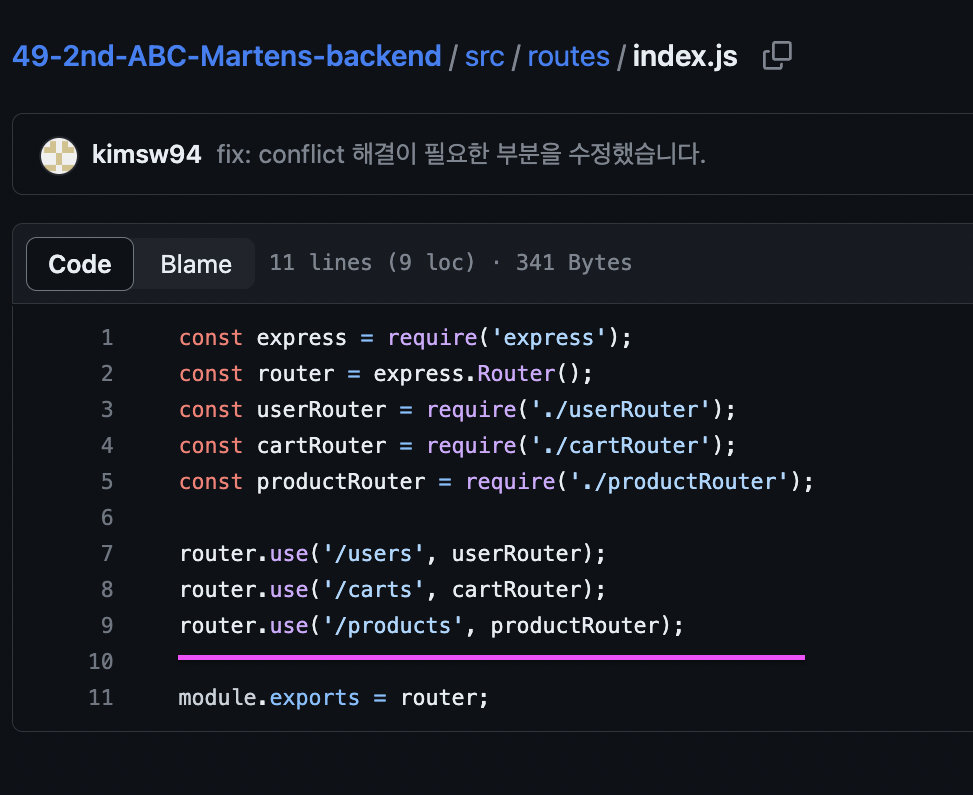Click the './productRouter' require line
973x795 pixels.
[496, 482]
